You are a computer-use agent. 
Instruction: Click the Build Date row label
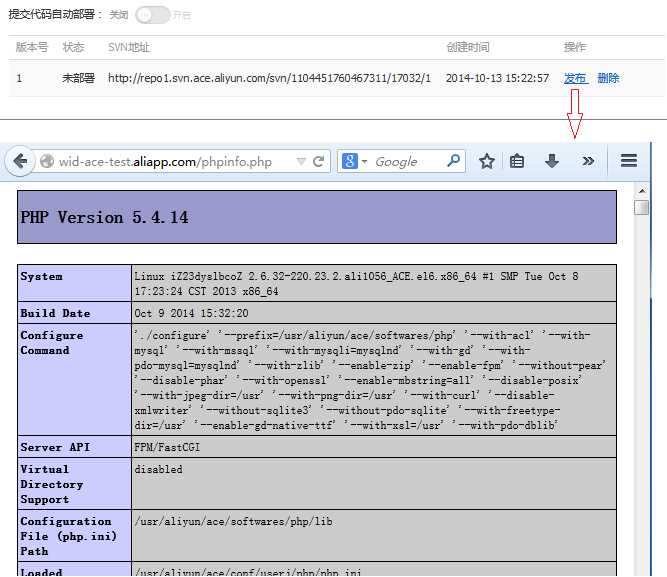[55, 313]
